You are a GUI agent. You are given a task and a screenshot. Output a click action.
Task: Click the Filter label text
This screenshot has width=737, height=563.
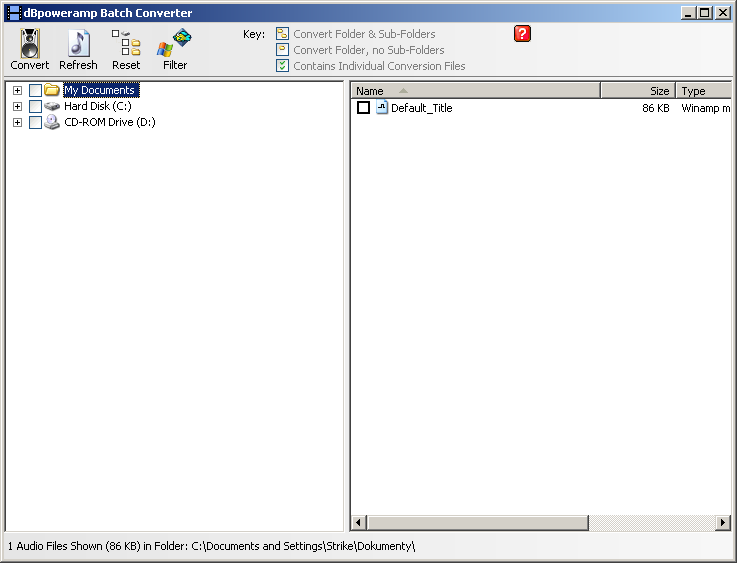pos(175,65)
